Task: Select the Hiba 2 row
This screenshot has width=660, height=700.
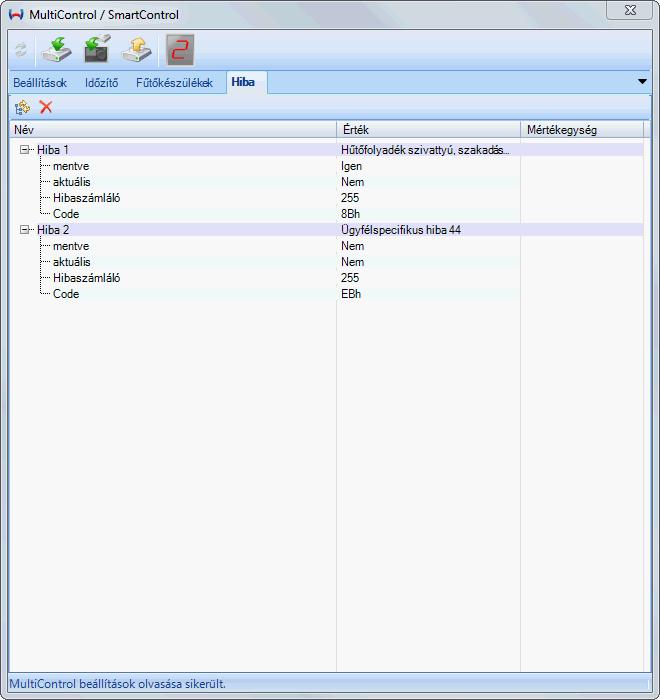Action: 326,230
